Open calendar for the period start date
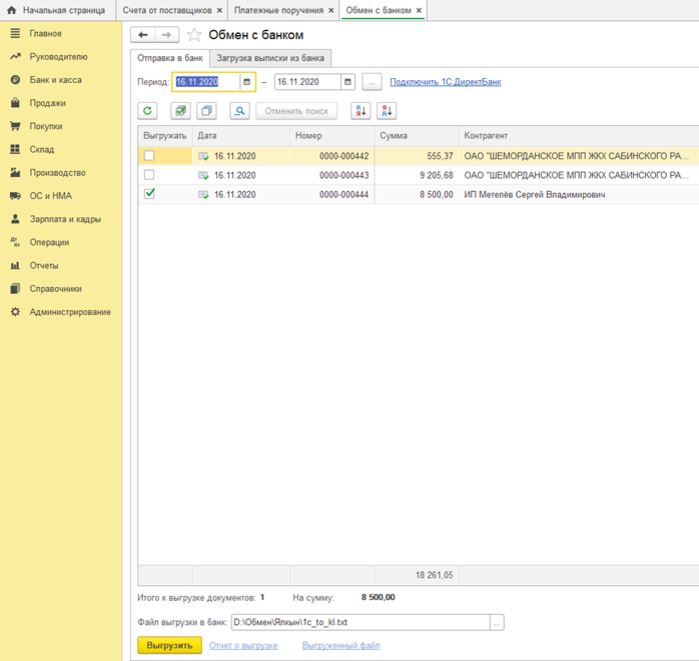The image size is (699, 661). (247, 82)
